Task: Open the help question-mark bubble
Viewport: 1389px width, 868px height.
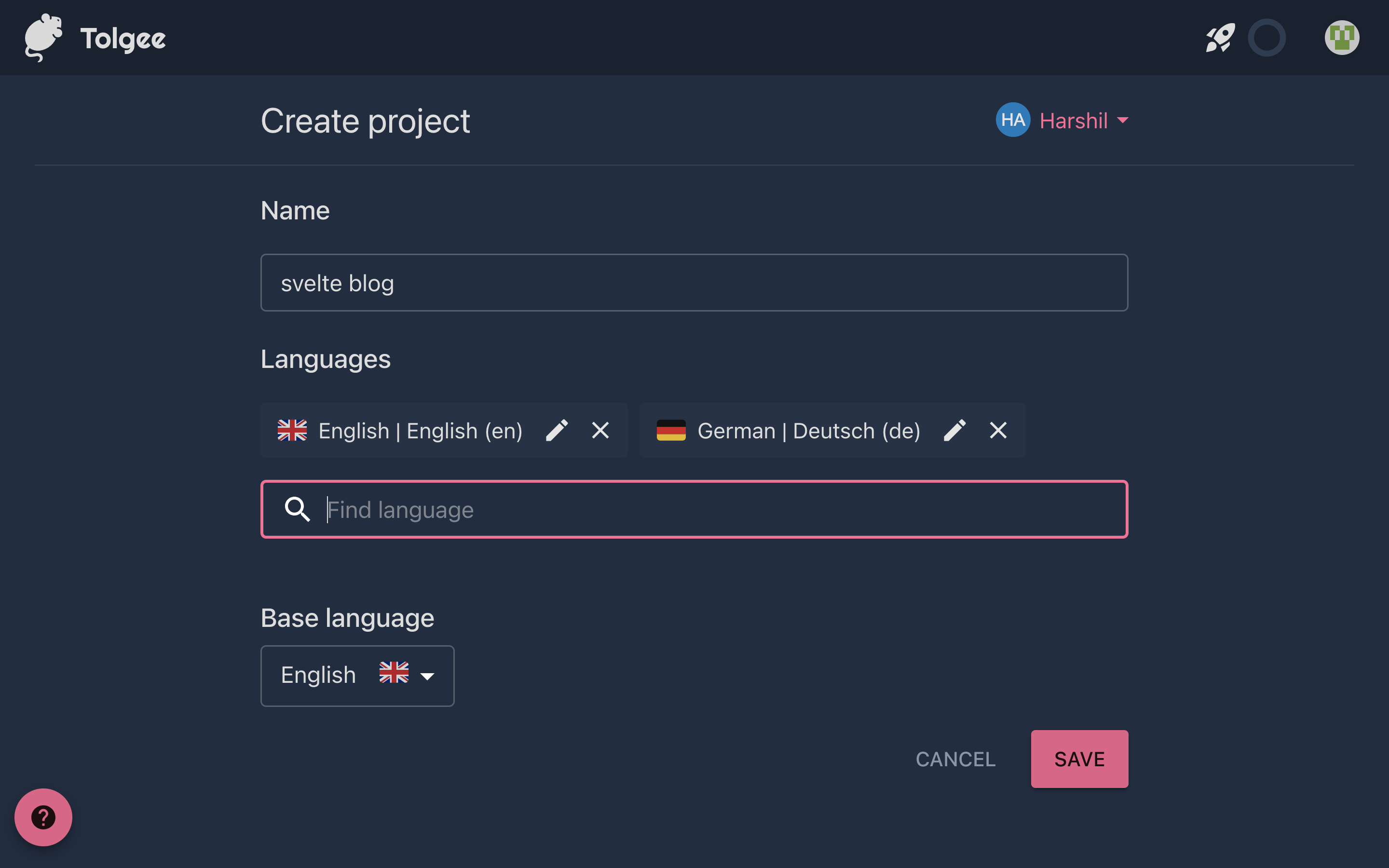Action: 43,817
